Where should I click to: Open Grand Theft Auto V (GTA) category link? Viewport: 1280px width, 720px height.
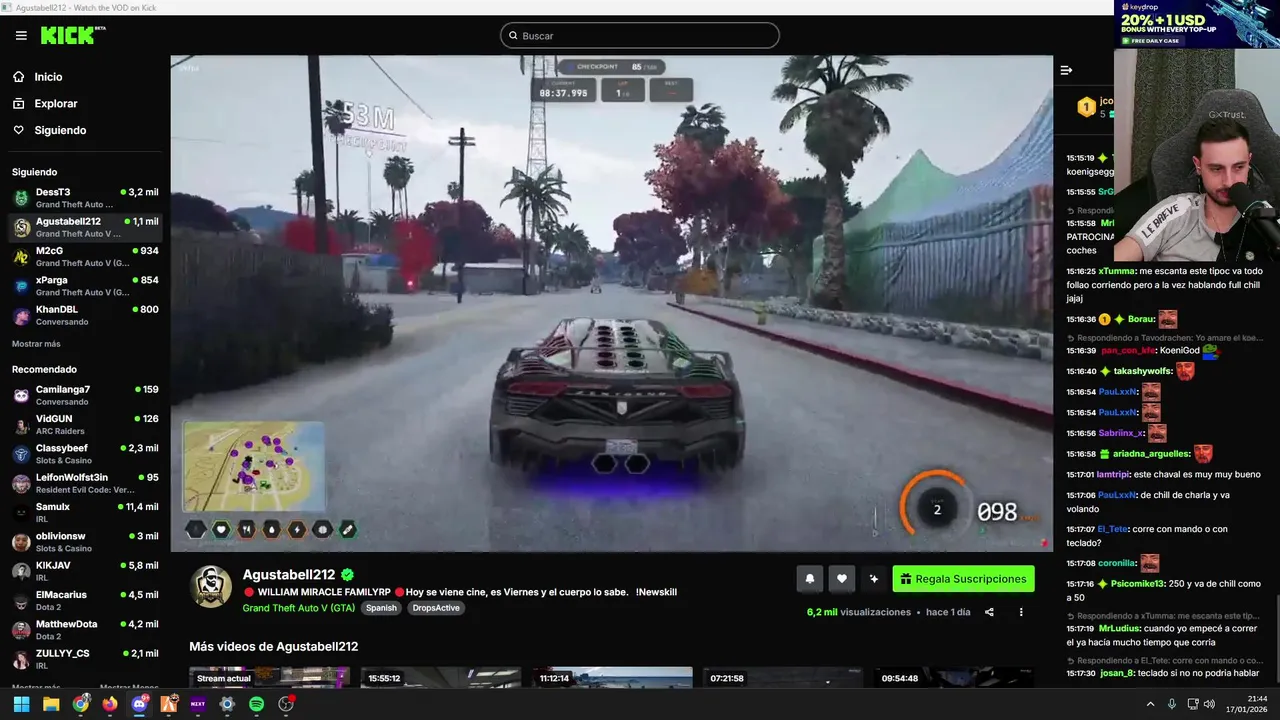click(298, 608)
